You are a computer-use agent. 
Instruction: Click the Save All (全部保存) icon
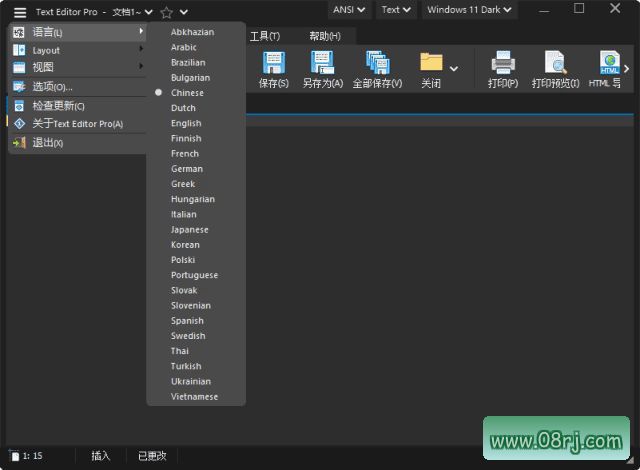(x=377, y=64)
